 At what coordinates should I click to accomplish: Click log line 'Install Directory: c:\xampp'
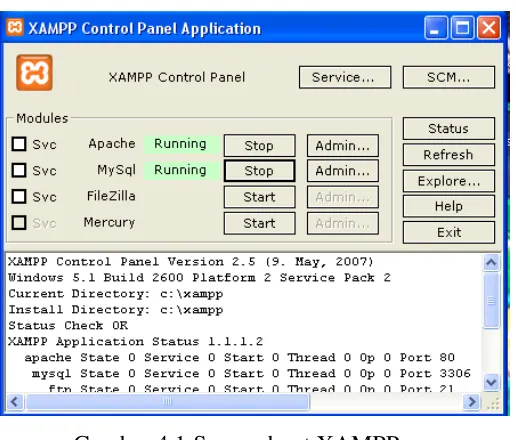[x=116, y=310]
